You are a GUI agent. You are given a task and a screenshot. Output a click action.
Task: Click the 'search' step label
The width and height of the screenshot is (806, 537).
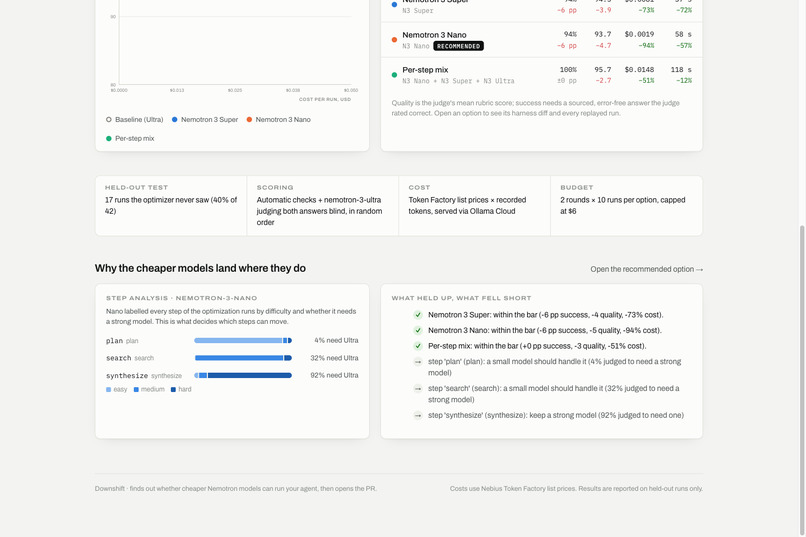tap(119, 358)
